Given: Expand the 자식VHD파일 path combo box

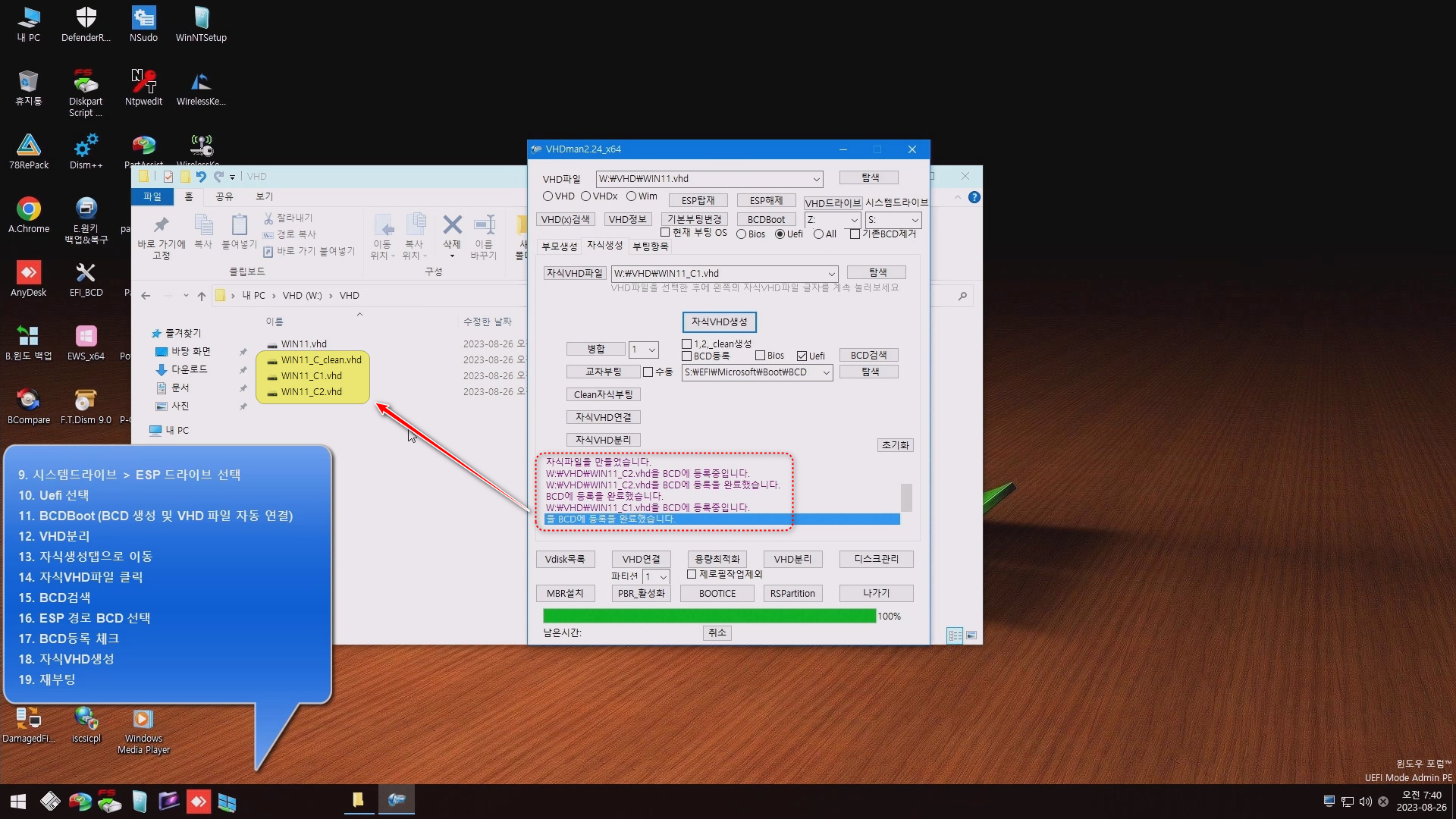Looking at the screenshot, I should 831,274.
